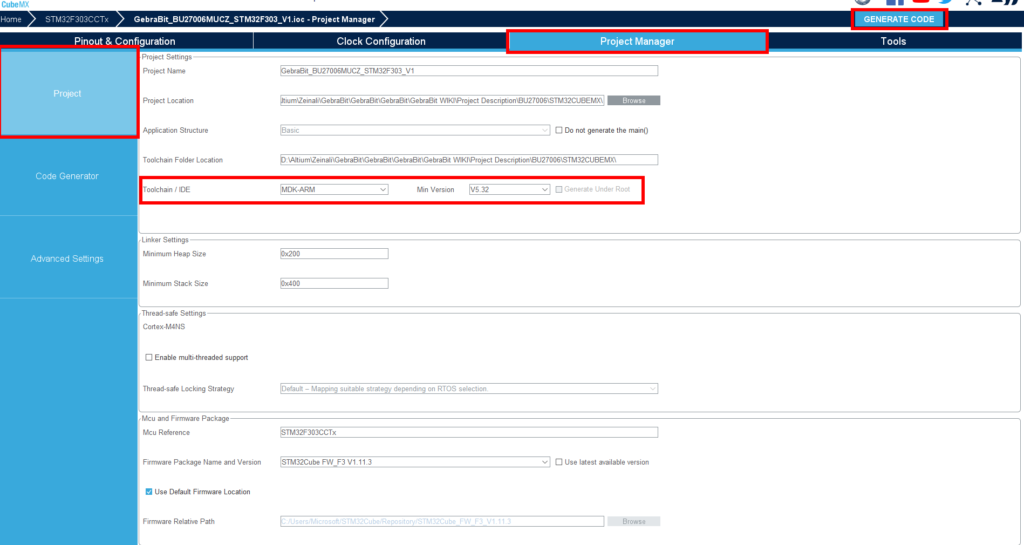Click the Min Version label
This screenshot has width=1024, height=545.
435,189
